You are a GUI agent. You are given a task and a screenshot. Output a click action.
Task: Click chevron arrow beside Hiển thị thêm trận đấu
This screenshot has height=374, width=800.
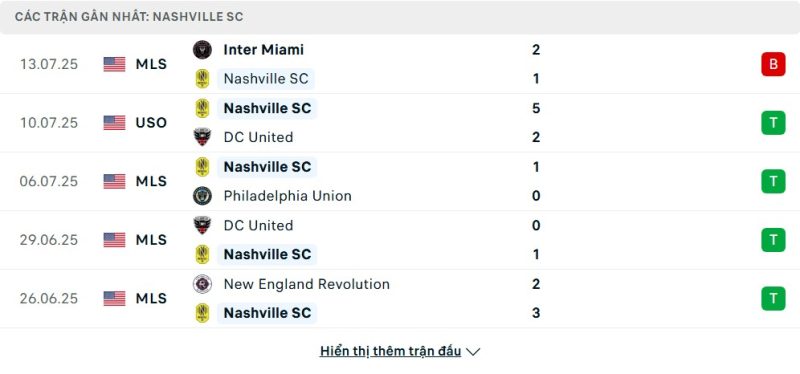pyautogui.click(x=473, y=352)
